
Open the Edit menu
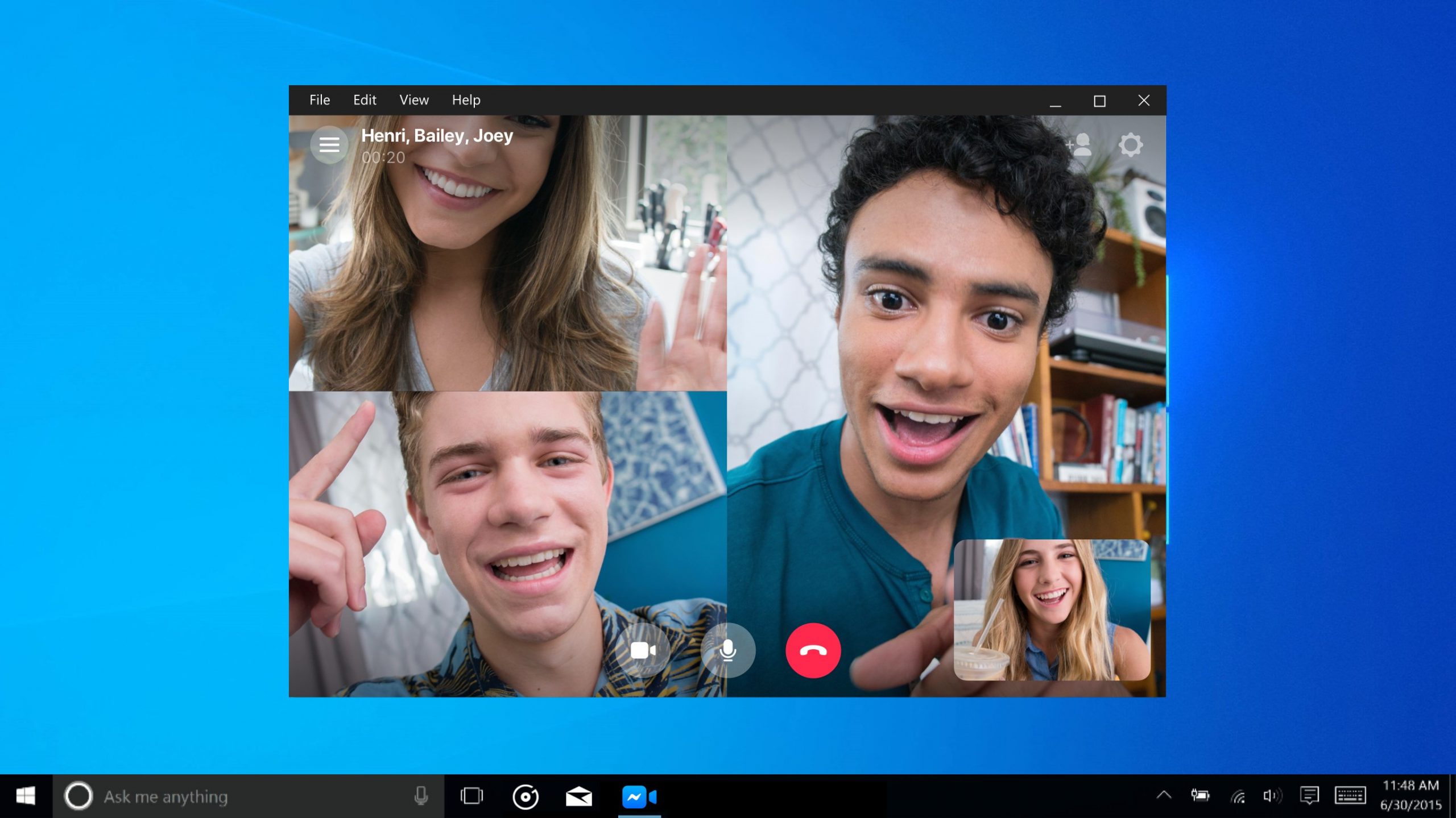(365, 100)
